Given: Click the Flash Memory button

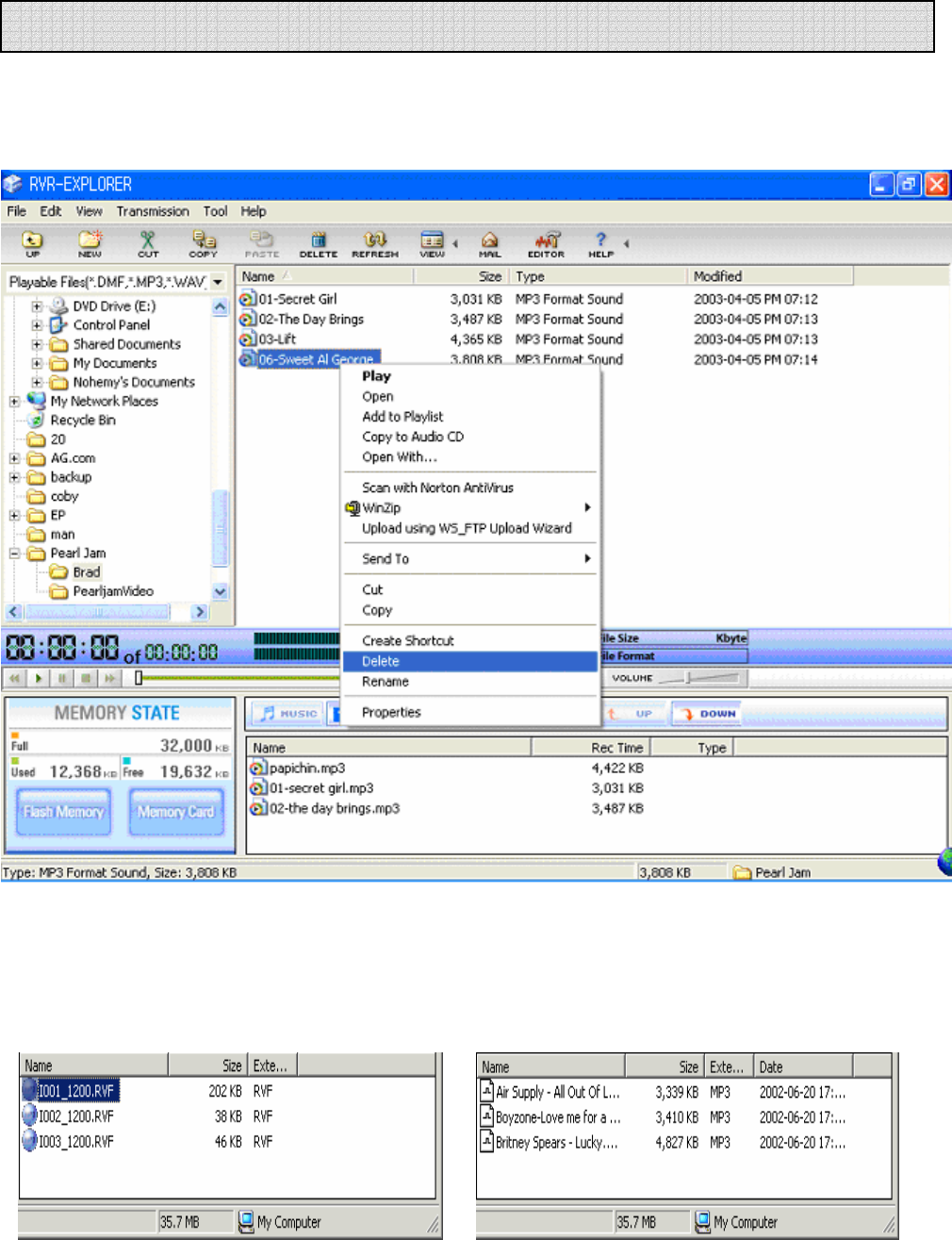Looking at the screenshot, I should (x=63, y=812).
